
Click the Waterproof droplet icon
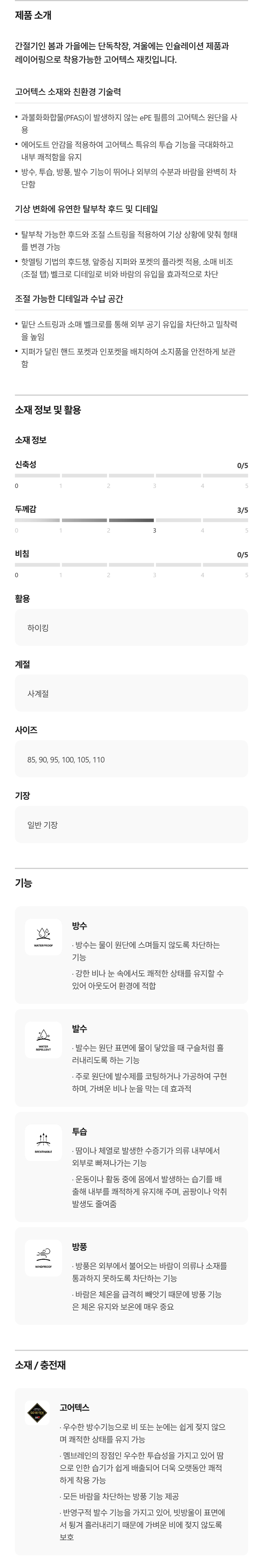click(x=43, y=936)
